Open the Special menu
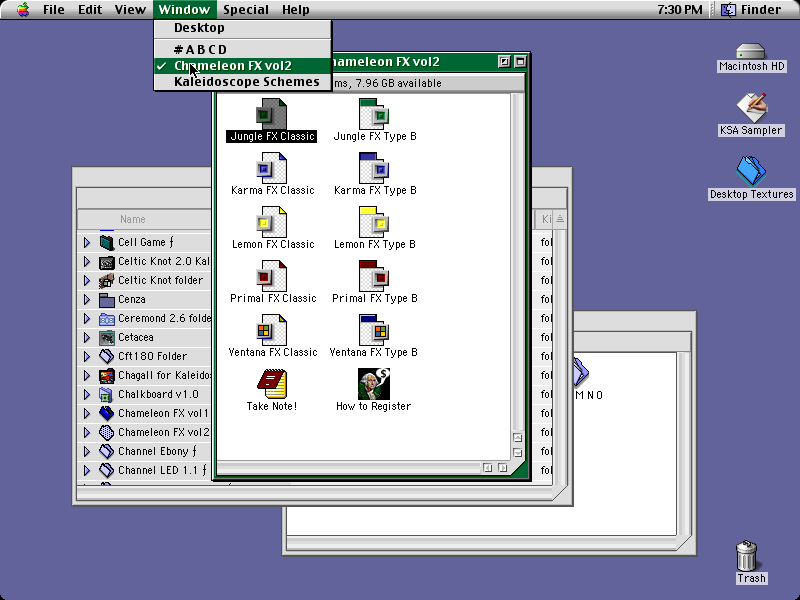The width and height of the screenshot is (800, 600). 245,9
